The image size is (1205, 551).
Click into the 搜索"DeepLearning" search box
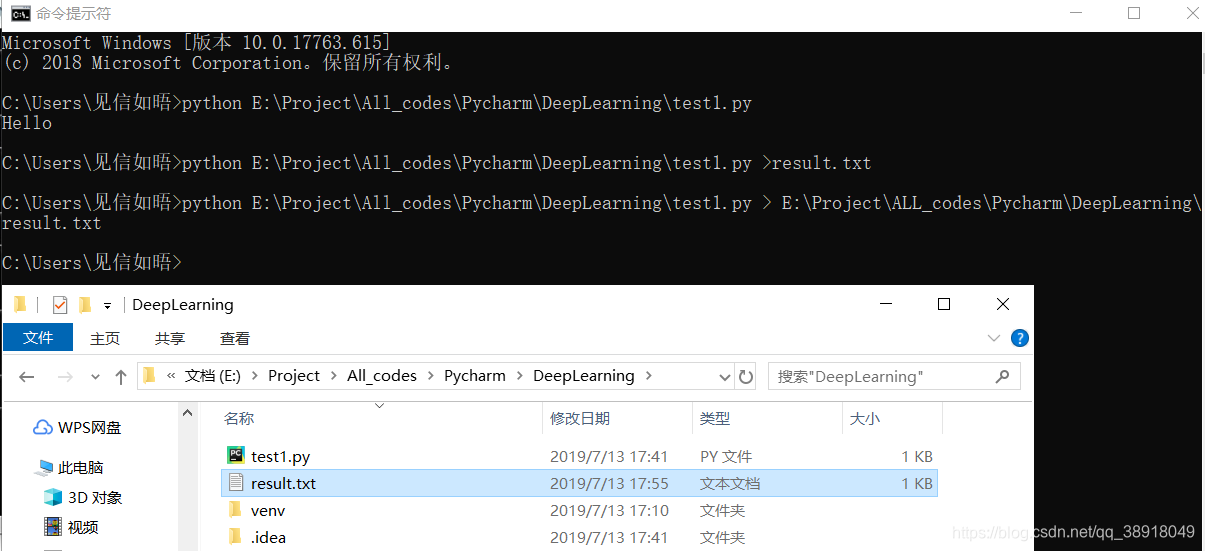point(894,377)
